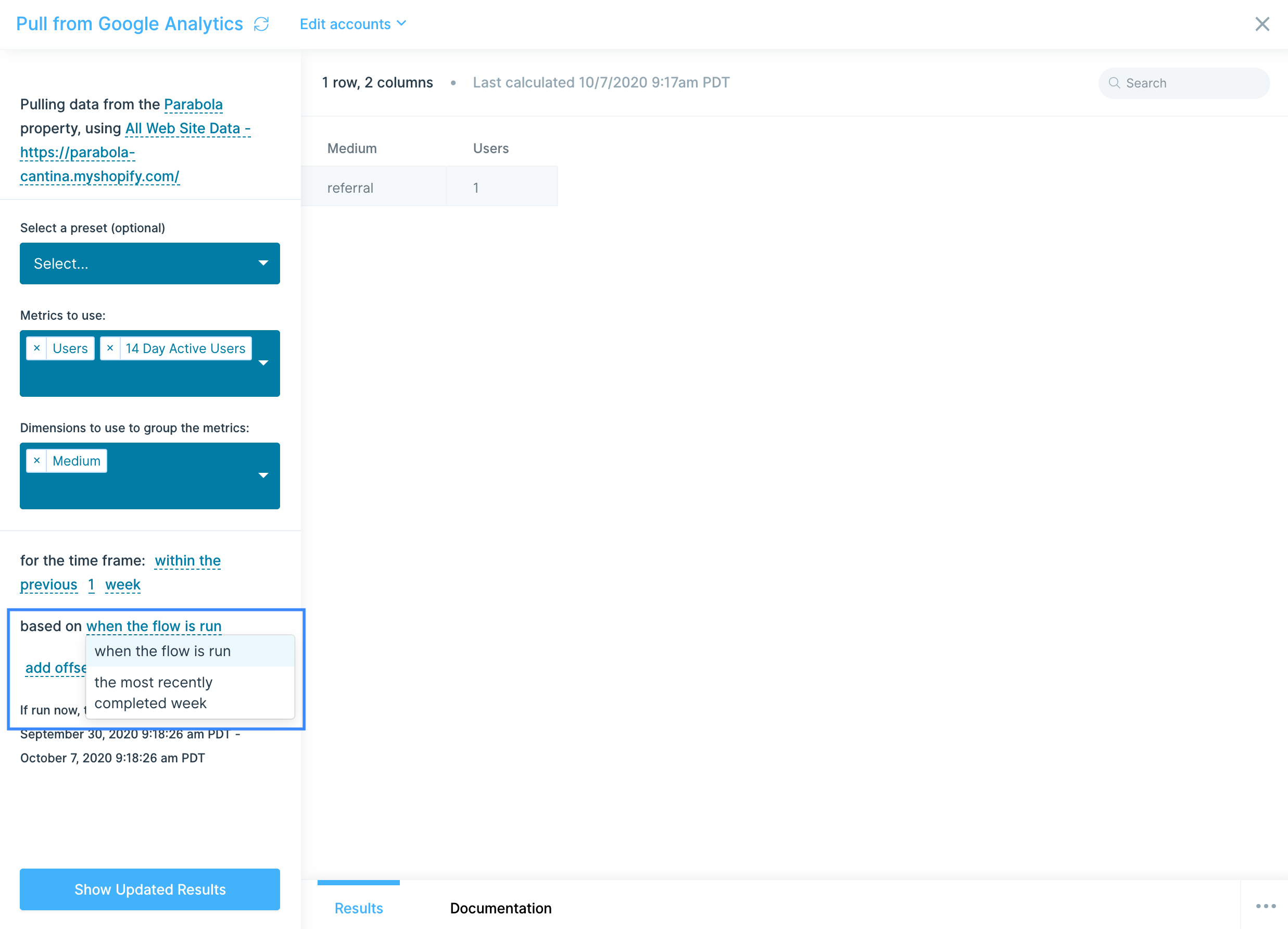Switch to the Documentation tab
The height and width of the screenshot is (929, 1288).
pos(500,908)
